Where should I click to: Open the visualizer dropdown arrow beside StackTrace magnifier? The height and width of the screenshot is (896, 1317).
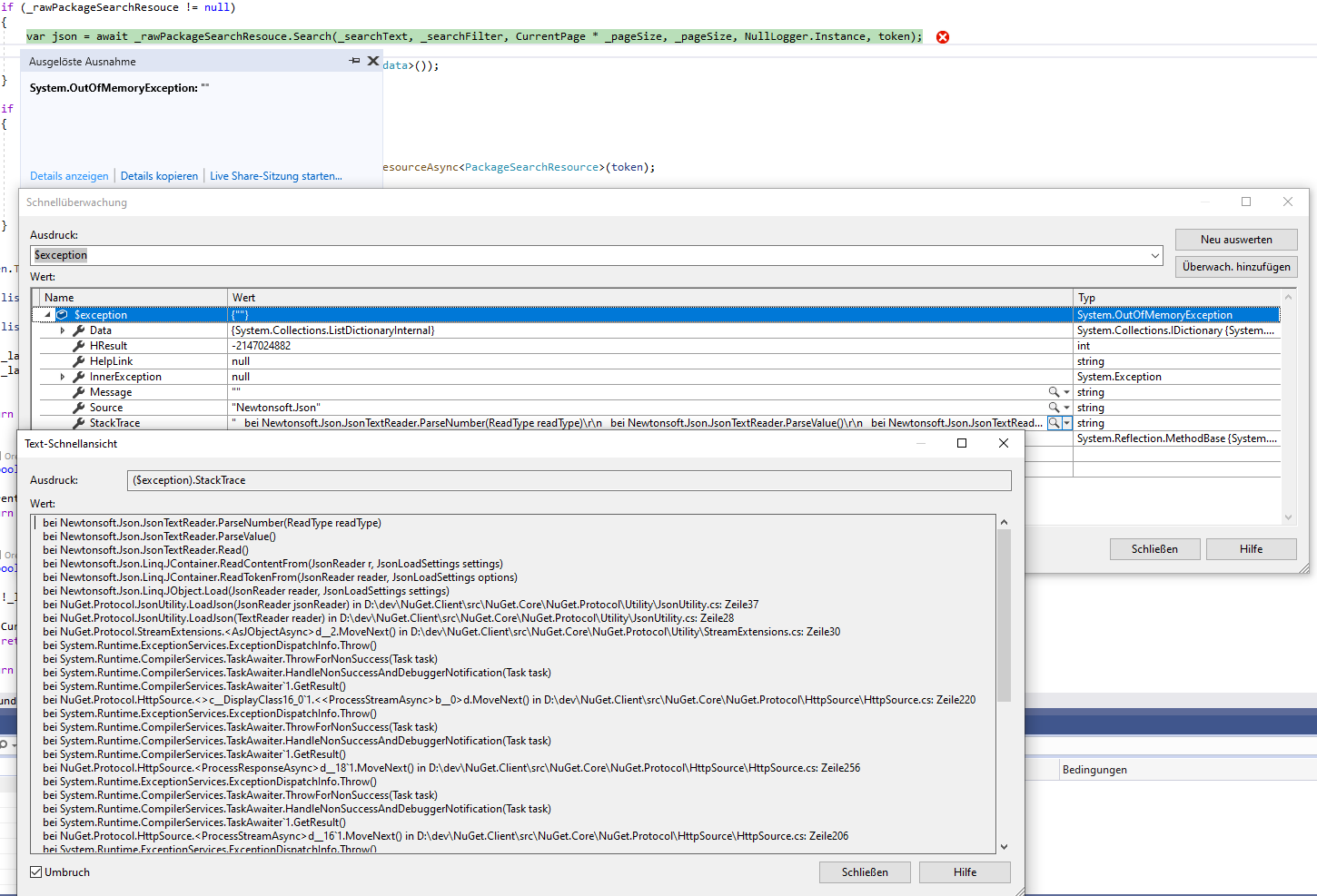(1065, 422)
